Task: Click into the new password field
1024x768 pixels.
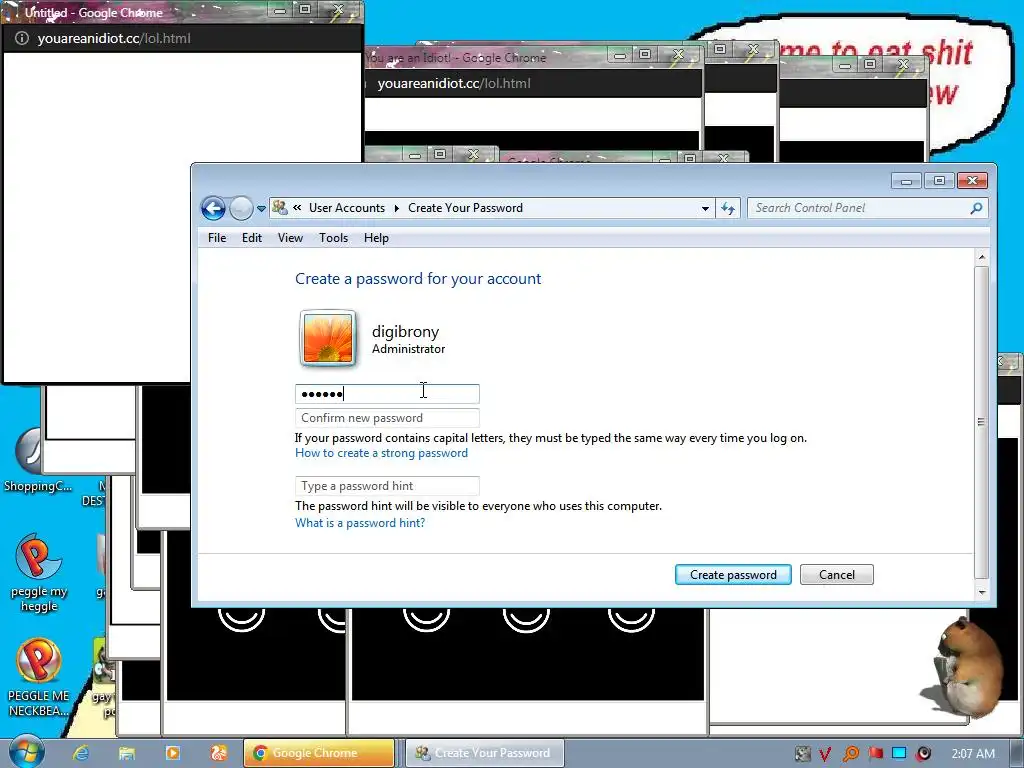Action: [x=387, y=394]
